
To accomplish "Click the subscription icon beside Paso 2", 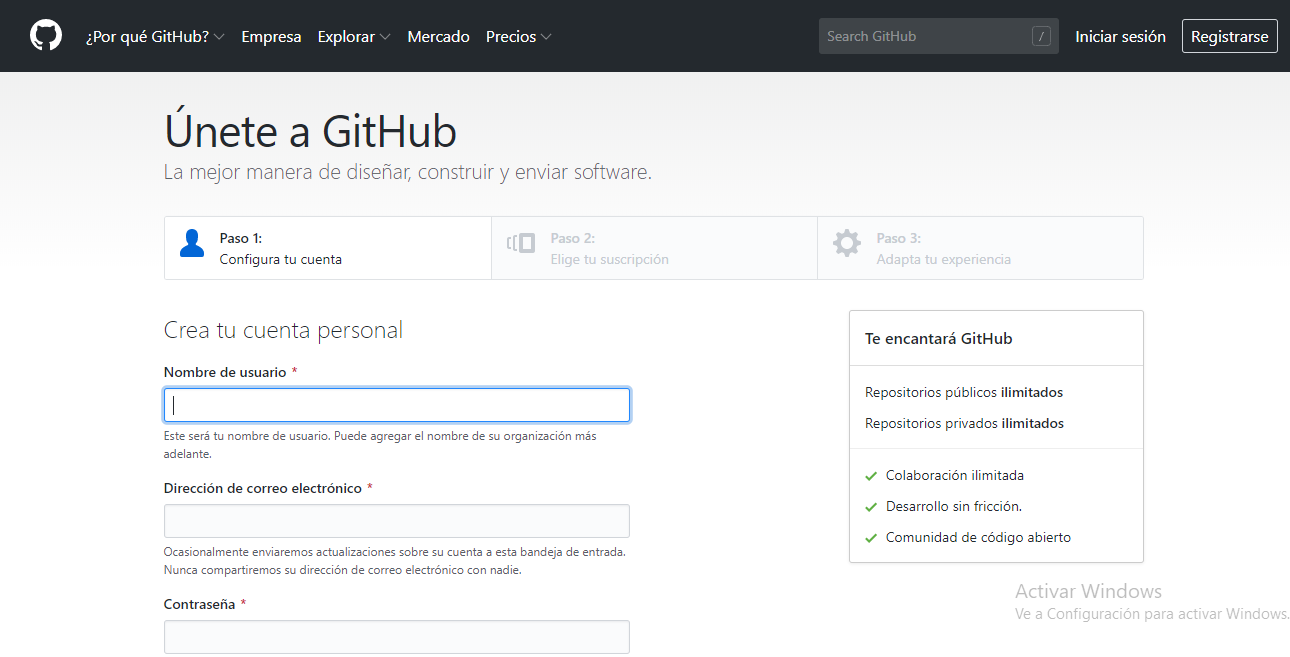I will click(521, 243).
